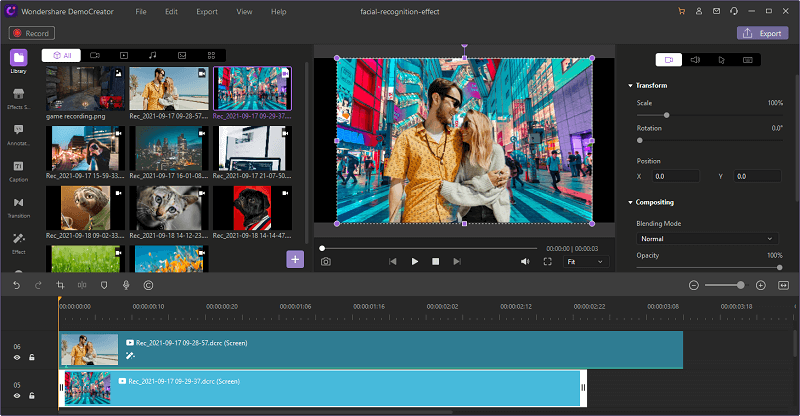Hide track 05 with eye icon
800x416 pixels.
(17, 396)
